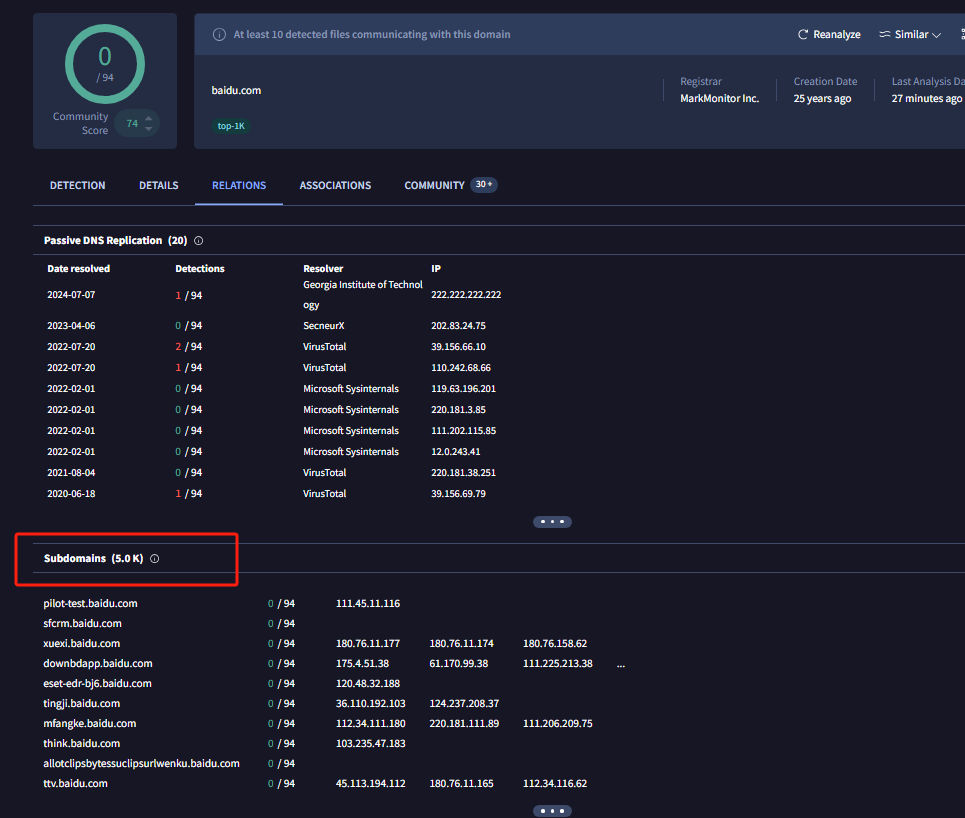Screen dimensions: 965x818
Task: Click IP 111.45.11.116 of pilot-test
Action: (367, 603)
